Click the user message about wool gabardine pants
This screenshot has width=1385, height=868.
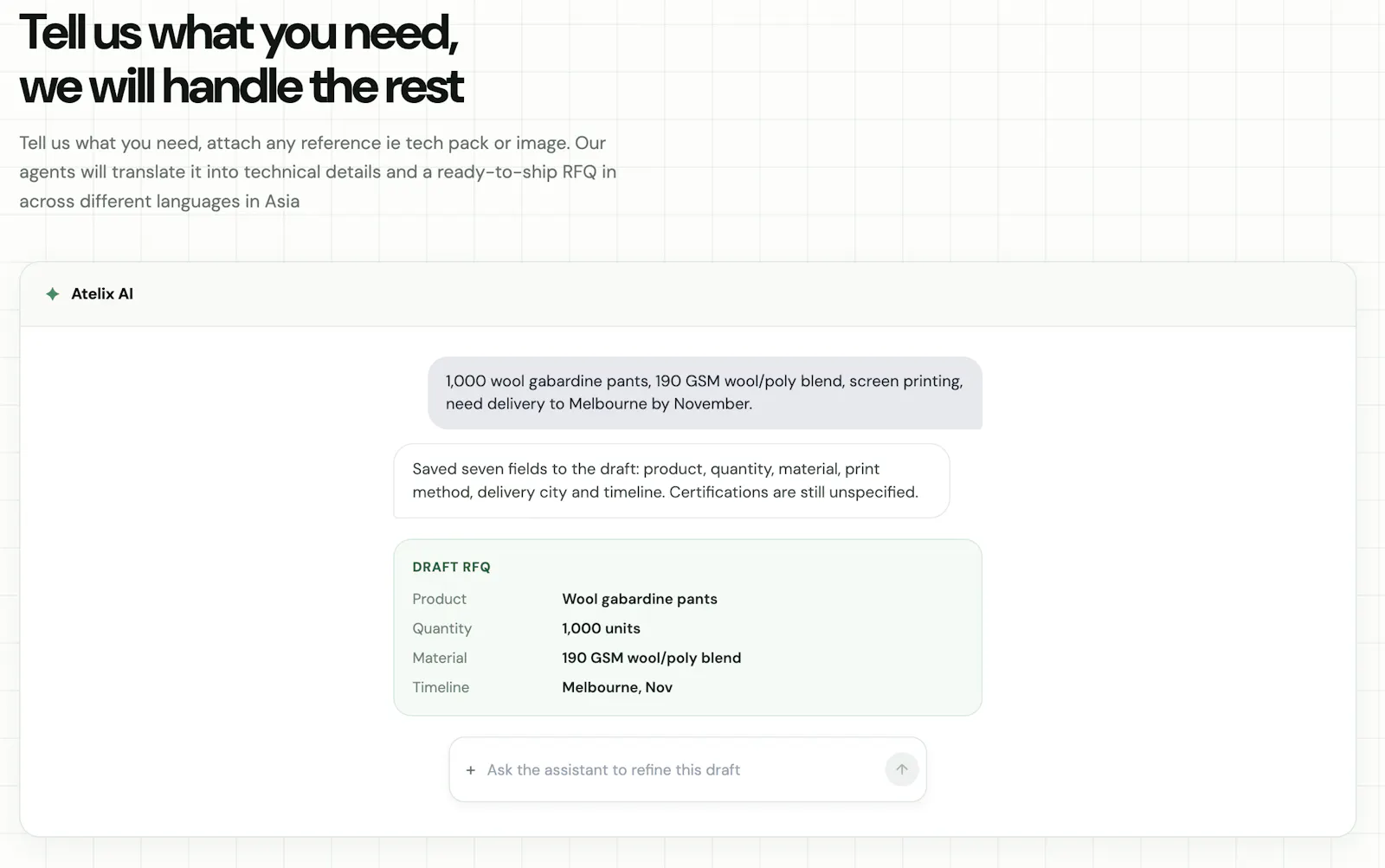705,392
